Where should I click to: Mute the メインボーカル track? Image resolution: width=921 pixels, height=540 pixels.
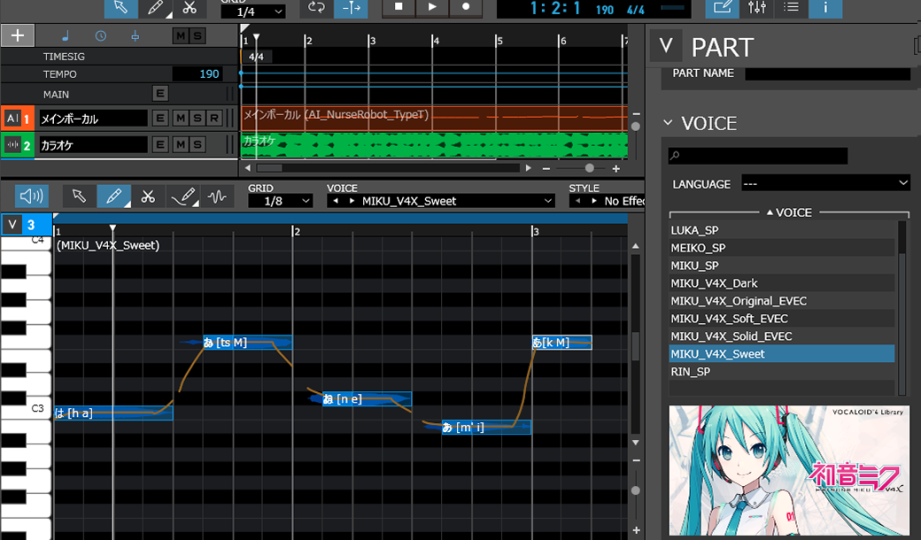[x=180, y=118]
